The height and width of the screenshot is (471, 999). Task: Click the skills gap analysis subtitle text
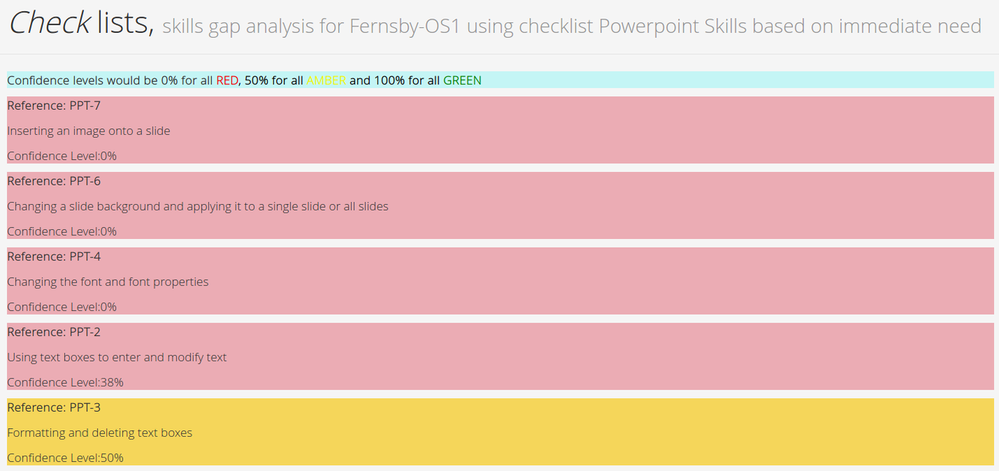tap(571, 27)
